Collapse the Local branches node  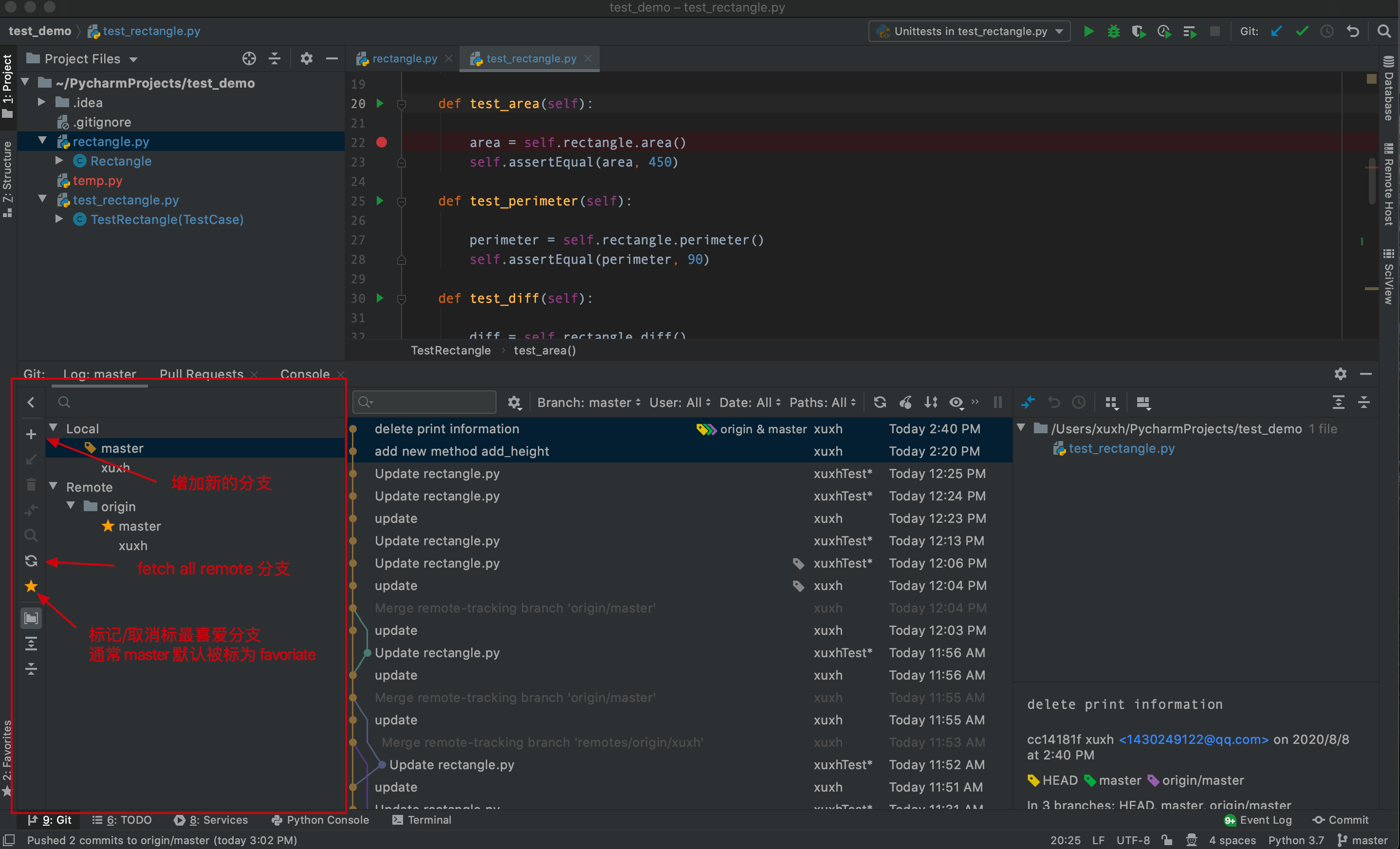(x=54, y=428)
